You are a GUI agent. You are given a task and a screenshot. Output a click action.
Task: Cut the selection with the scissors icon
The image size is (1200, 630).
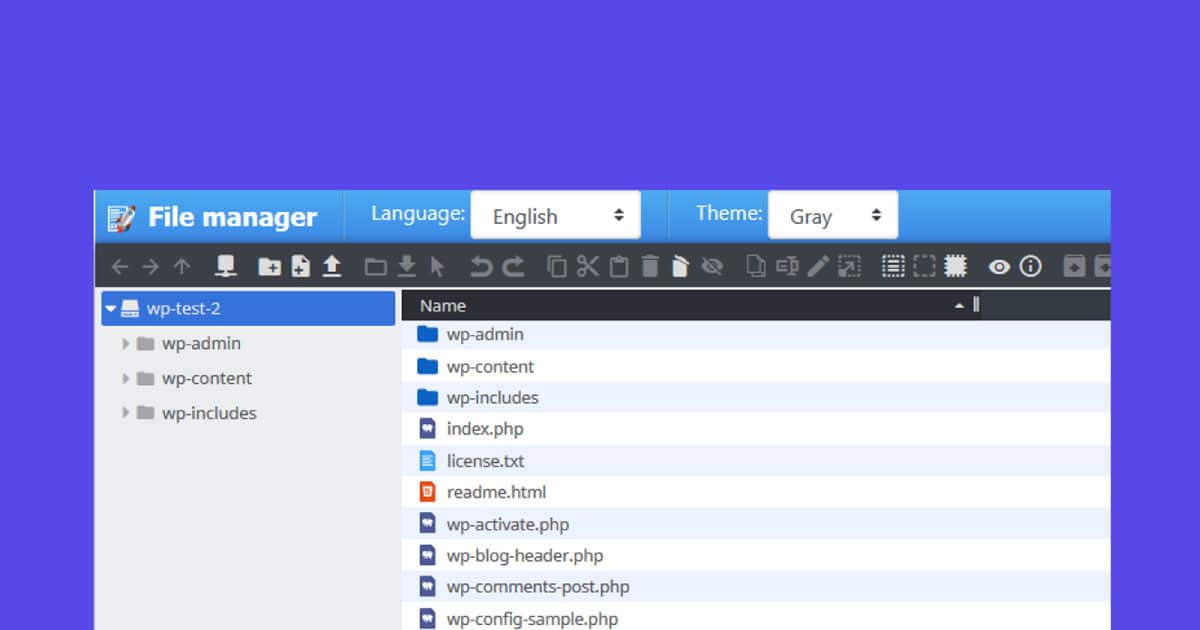click(x=588, y=266)
